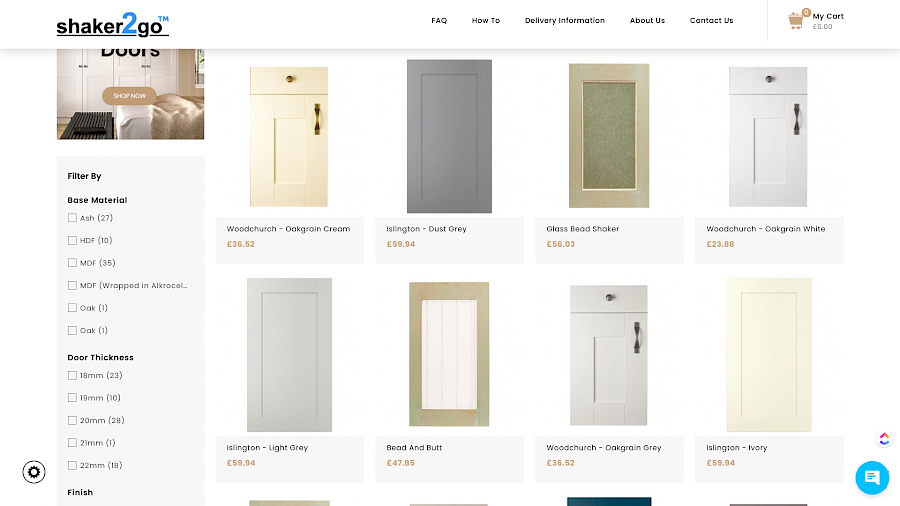Enable the HDF (10) filter checkbox
The height and width of the screenshot is (506, 900).
click(x=72, y=240)
